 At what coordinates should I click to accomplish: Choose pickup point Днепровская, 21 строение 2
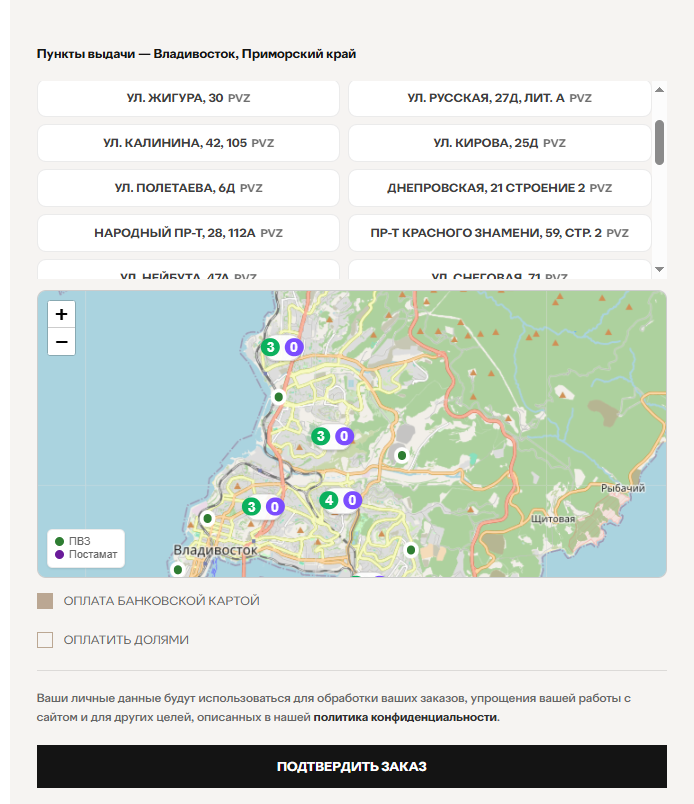pyautogui.click(x=500, y=188)
